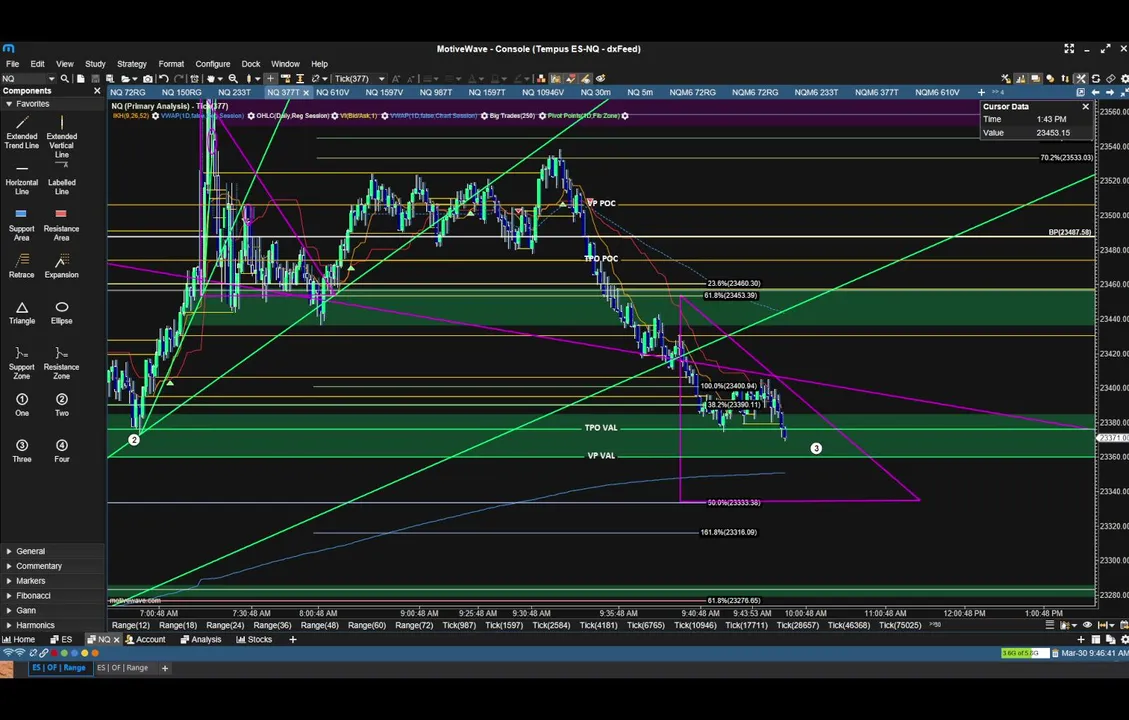Navigate to previous chart with left arrow
Screen dimensions: 1129x720
1095,92
